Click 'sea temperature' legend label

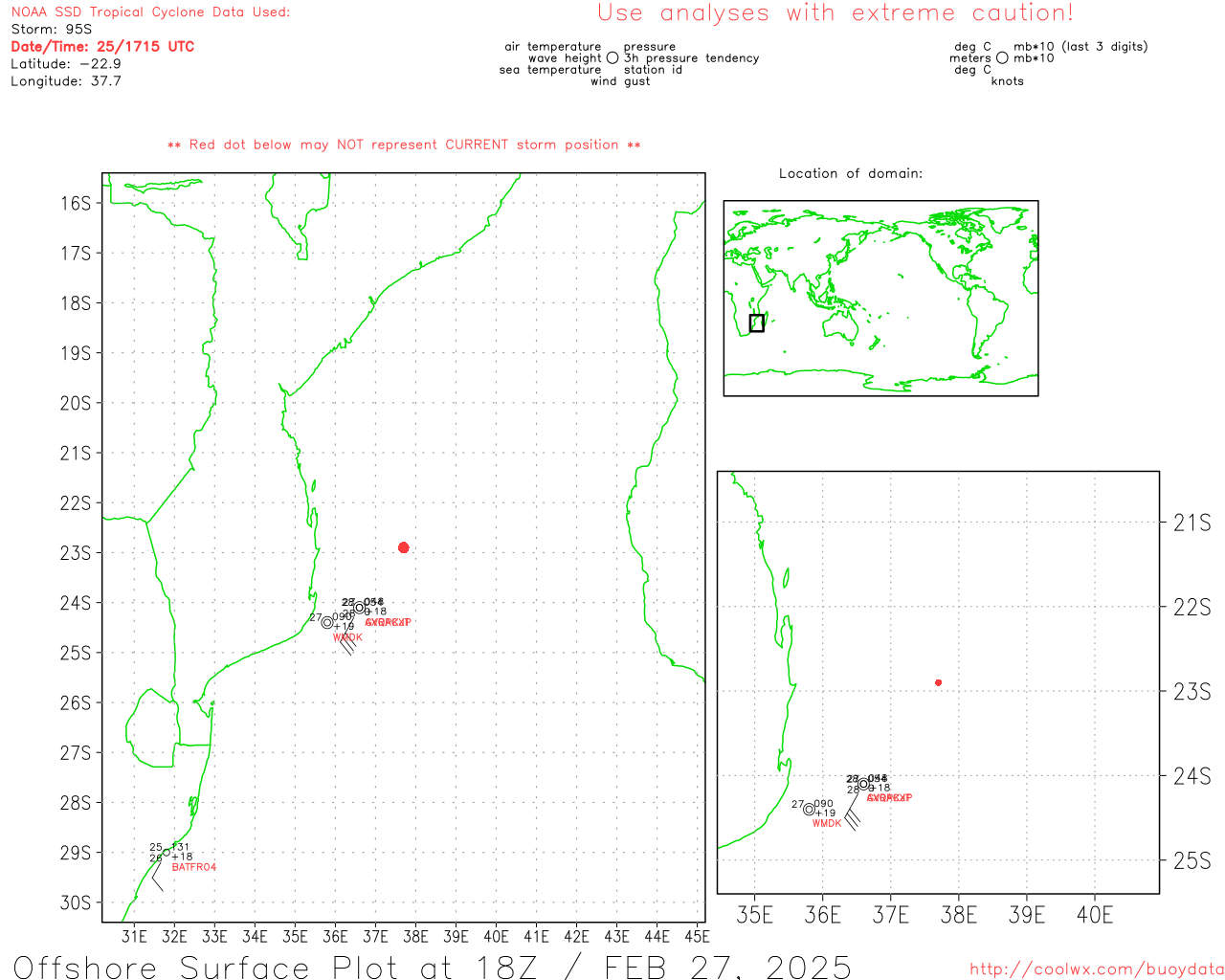point(550,70)
